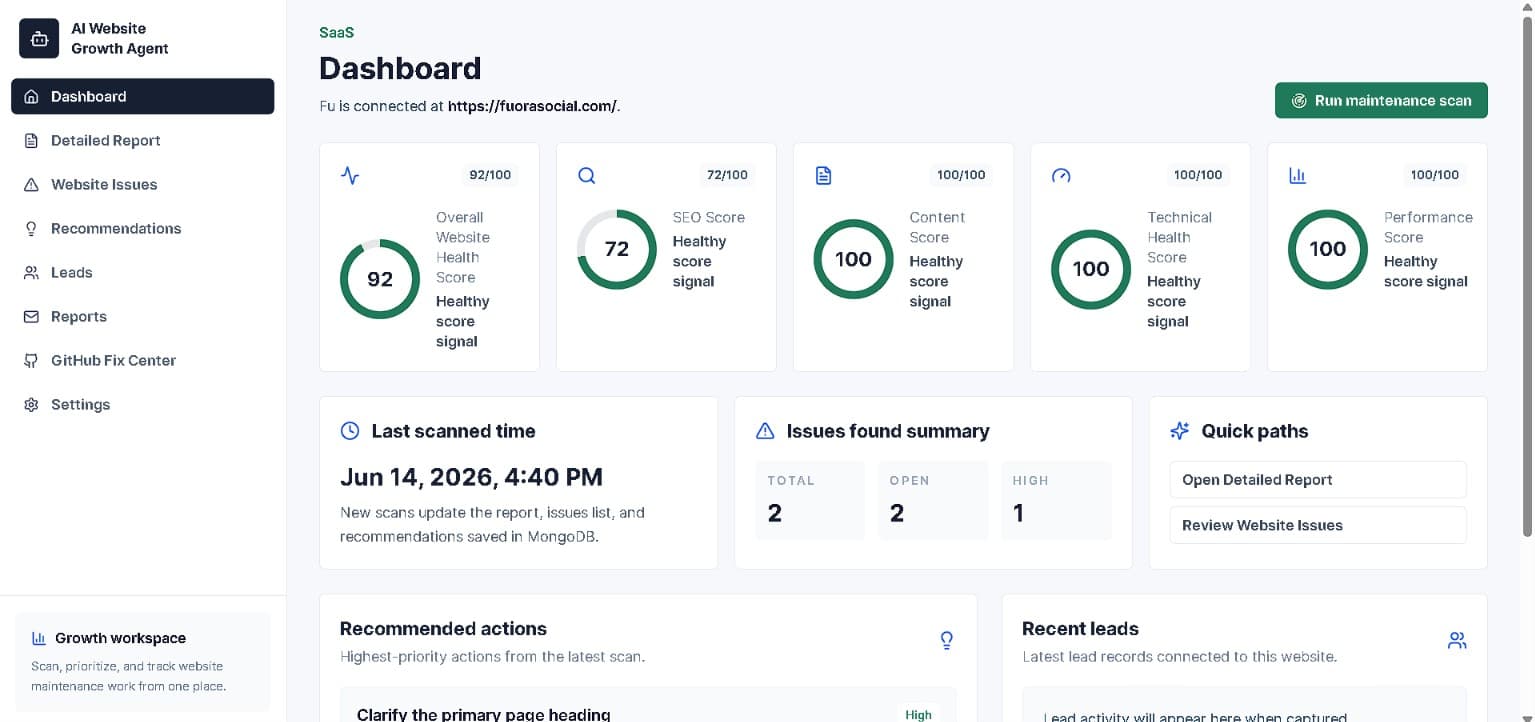
Task: Click the Website Issues warning triangle icon
Action: coord(31,185)
